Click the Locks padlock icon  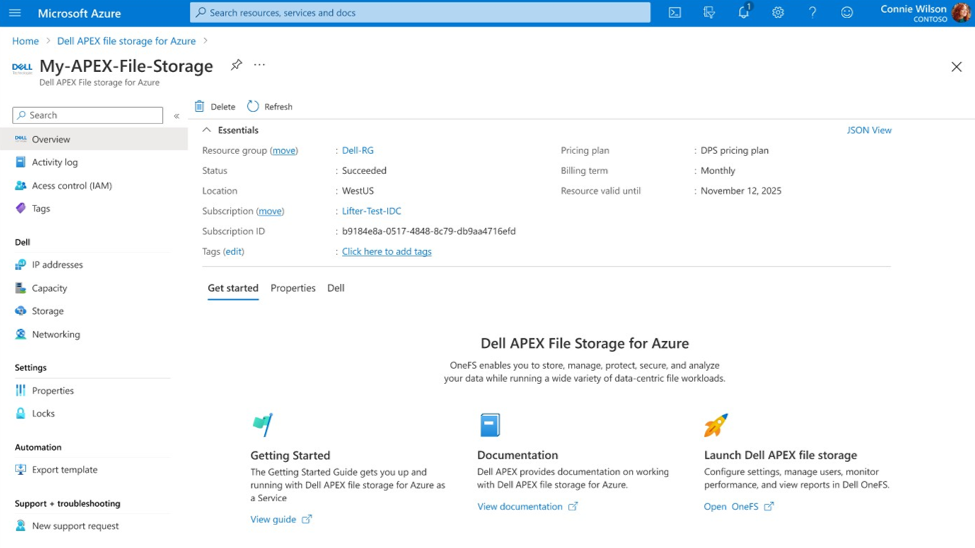[x=21, y=413]
